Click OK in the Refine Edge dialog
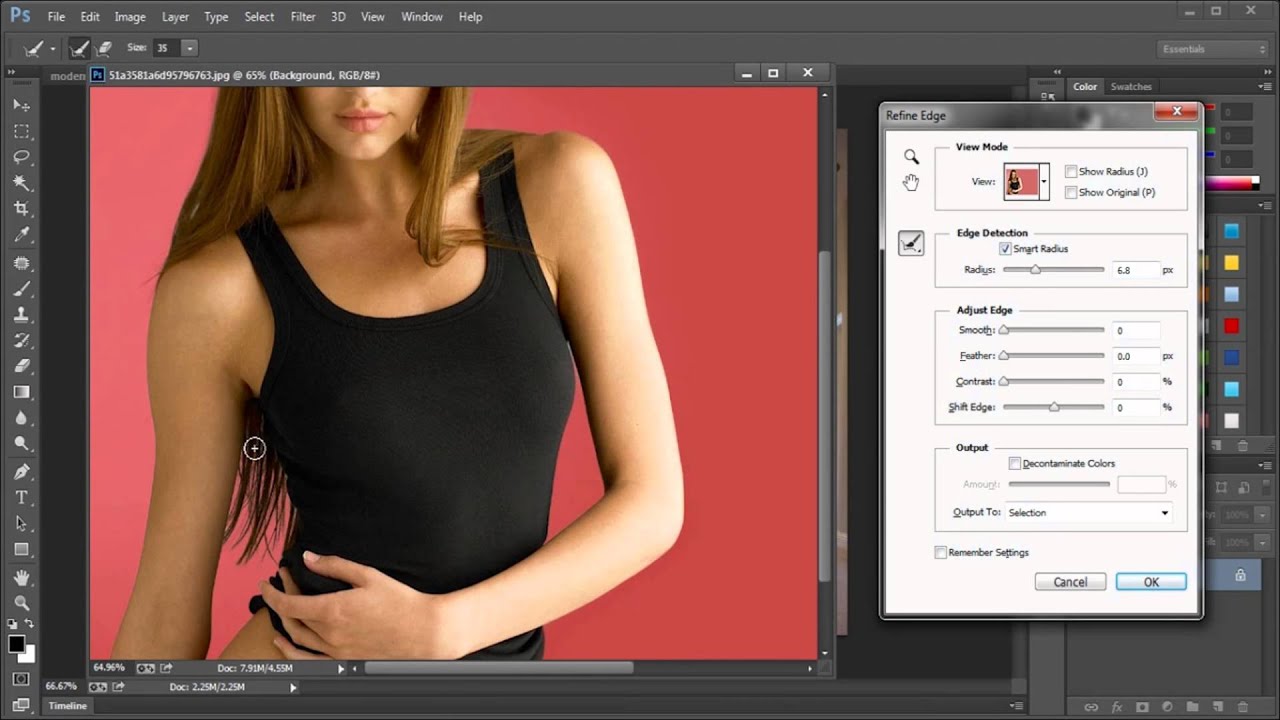The width and height of the screenshot is (1280, 720). coord(1151,582)
